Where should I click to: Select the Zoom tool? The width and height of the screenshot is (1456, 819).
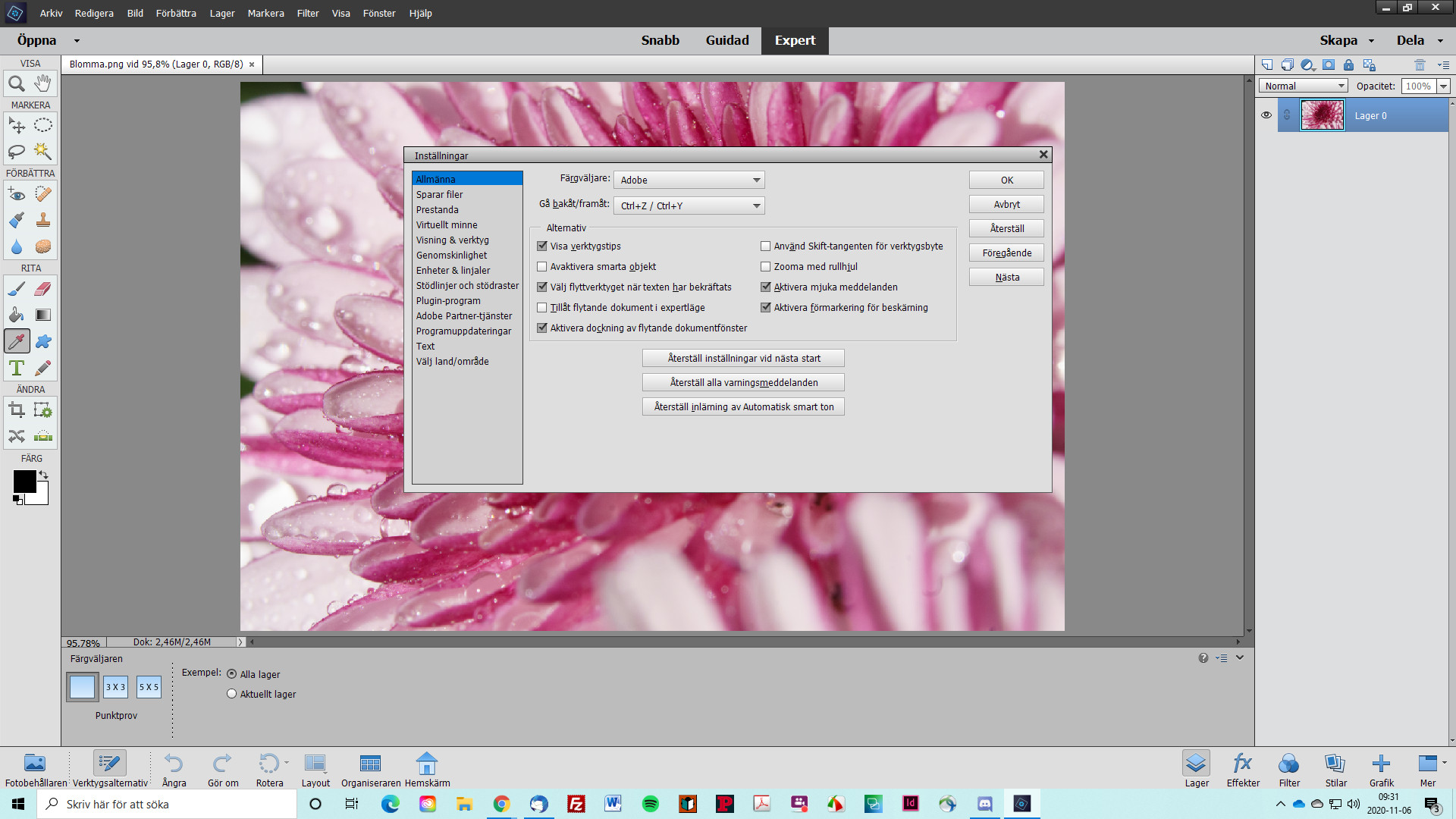click(17, 83)
